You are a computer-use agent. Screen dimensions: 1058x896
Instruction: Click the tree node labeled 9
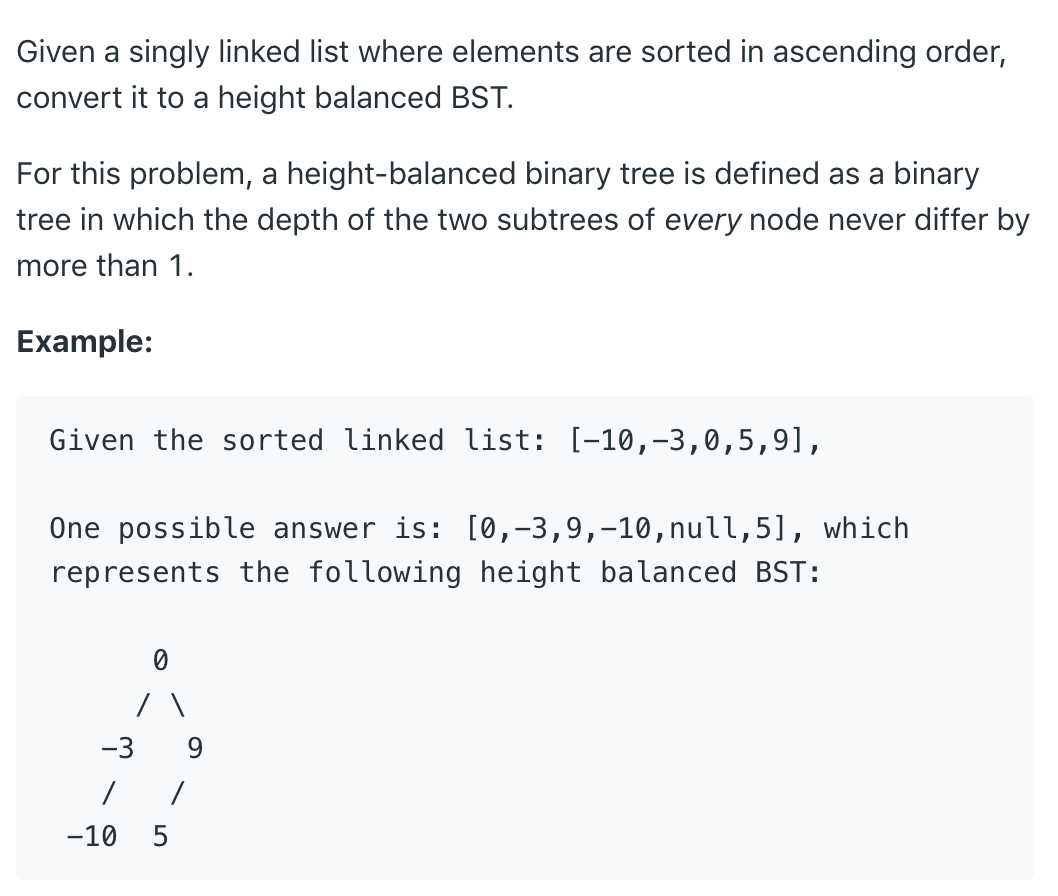point(194,748)
